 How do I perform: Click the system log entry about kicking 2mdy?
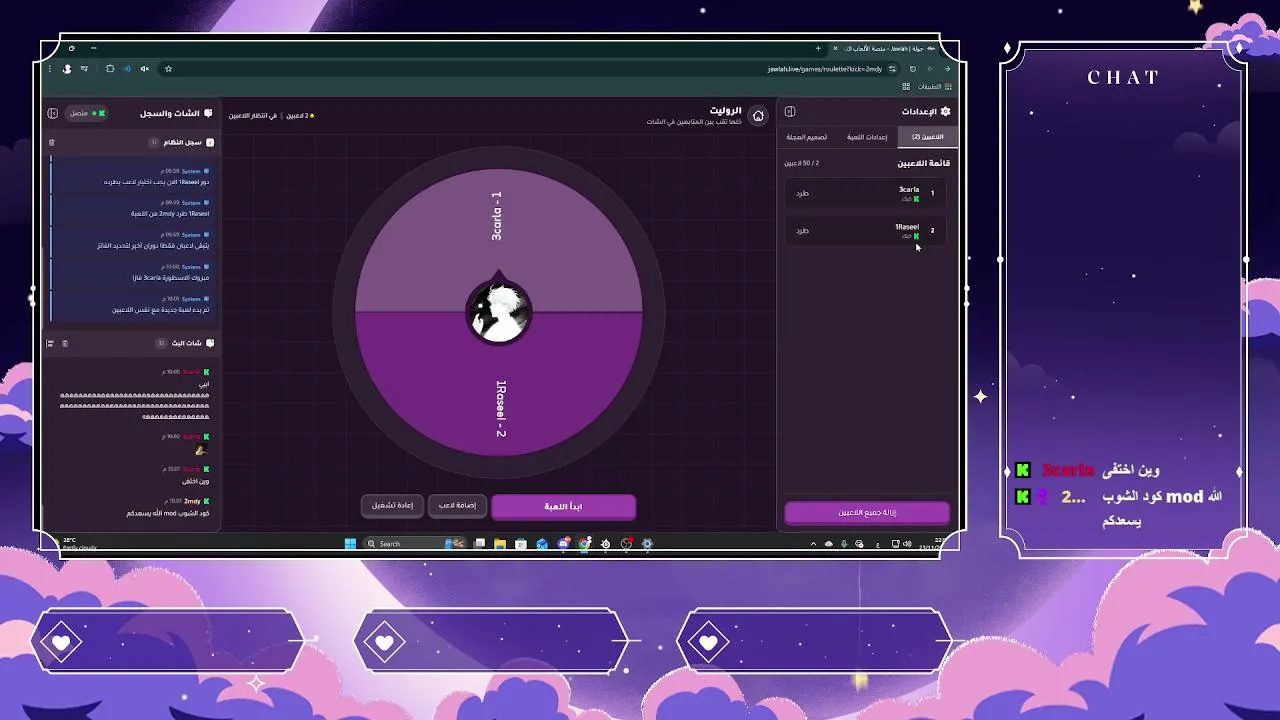tap(131, 208)
